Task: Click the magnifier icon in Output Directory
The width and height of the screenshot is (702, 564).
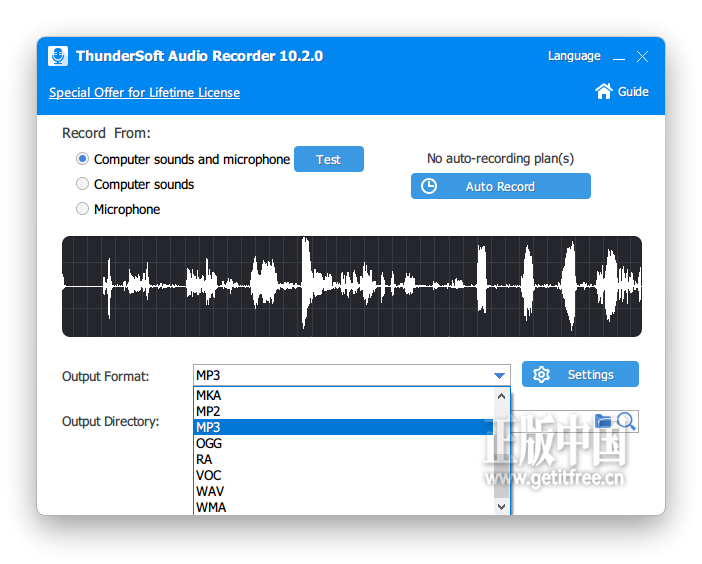Action: coord(626,421)
